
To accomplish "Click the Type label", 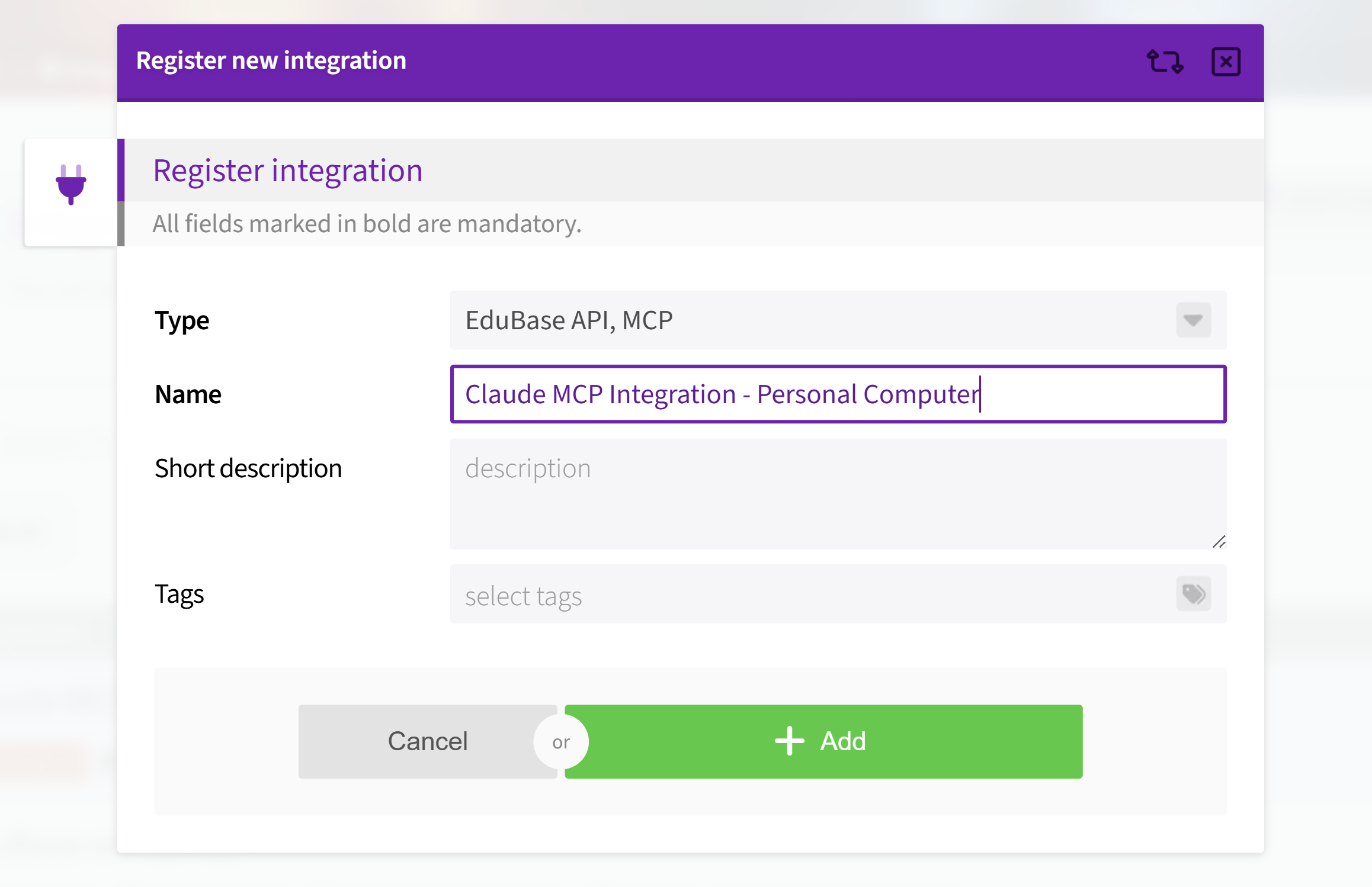I will 182,320.
